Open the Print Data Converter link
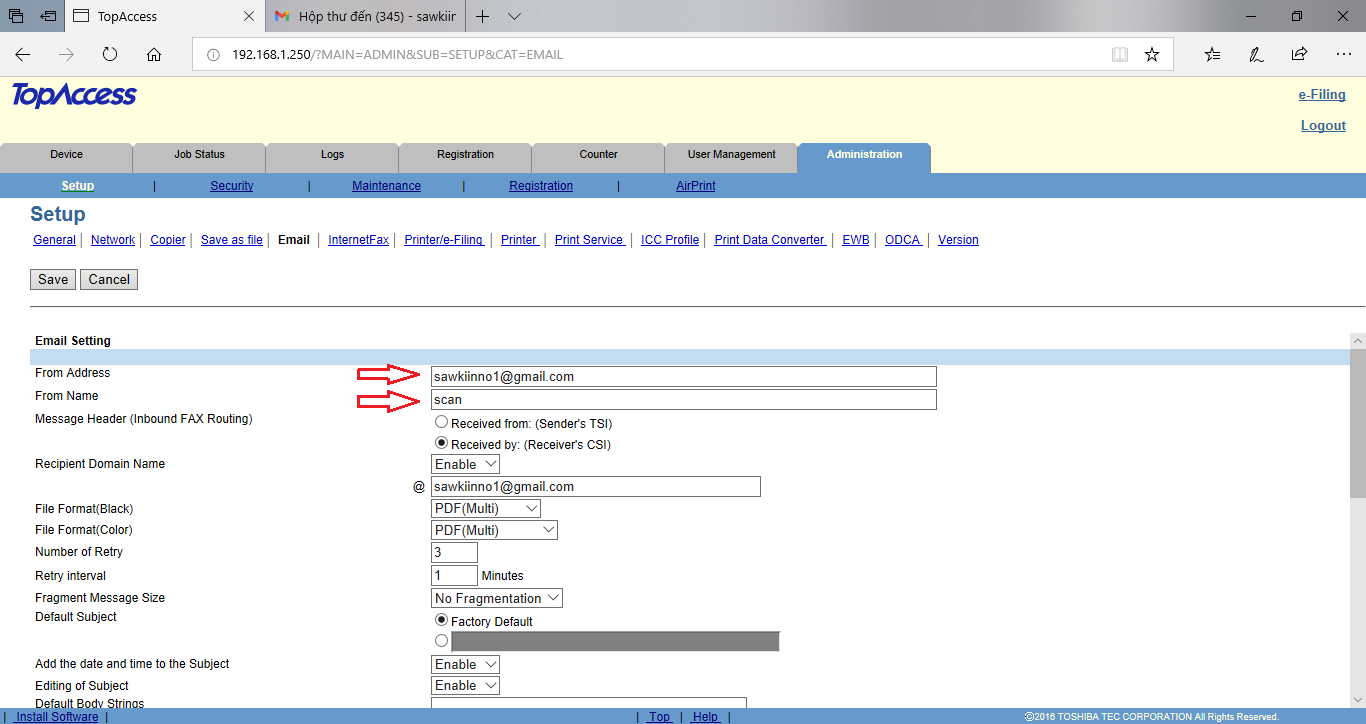The image size is (1366, 724). click(x=770, y=240)
